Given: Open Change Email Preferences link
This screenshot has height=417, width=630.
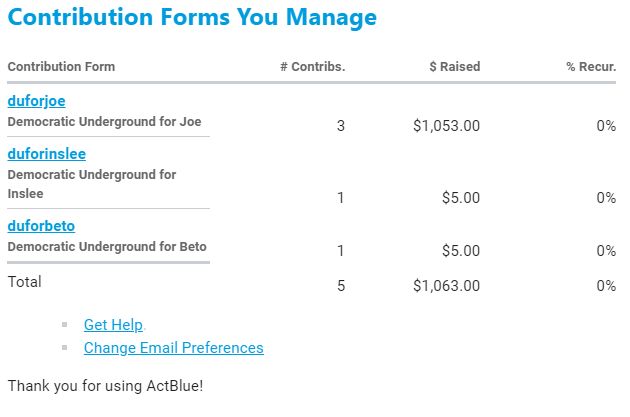Looking at the screenshot, I should click(173, 348).
